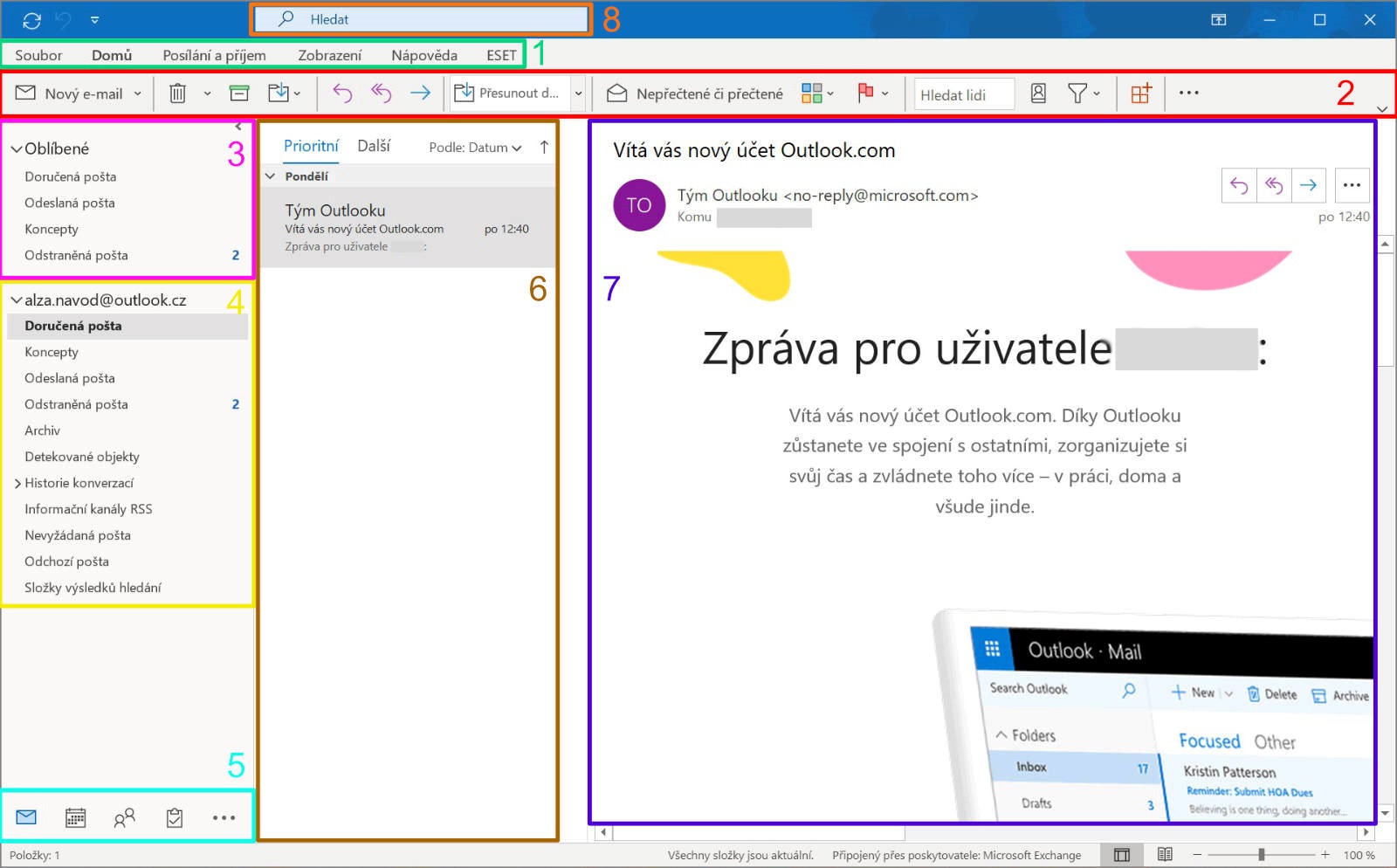This screenshot has height=868, width=1397.
Task: Switch to the Domů ribbon tab
Action: coord(112,55)
